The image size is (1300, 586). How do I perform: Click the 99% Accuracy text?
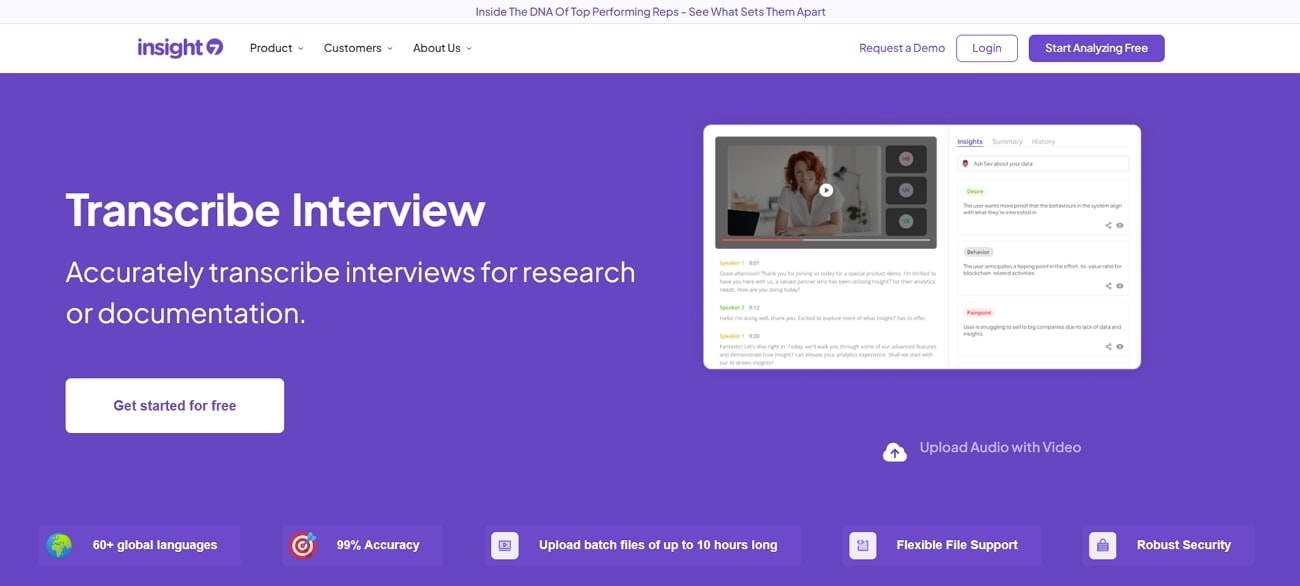378,545
